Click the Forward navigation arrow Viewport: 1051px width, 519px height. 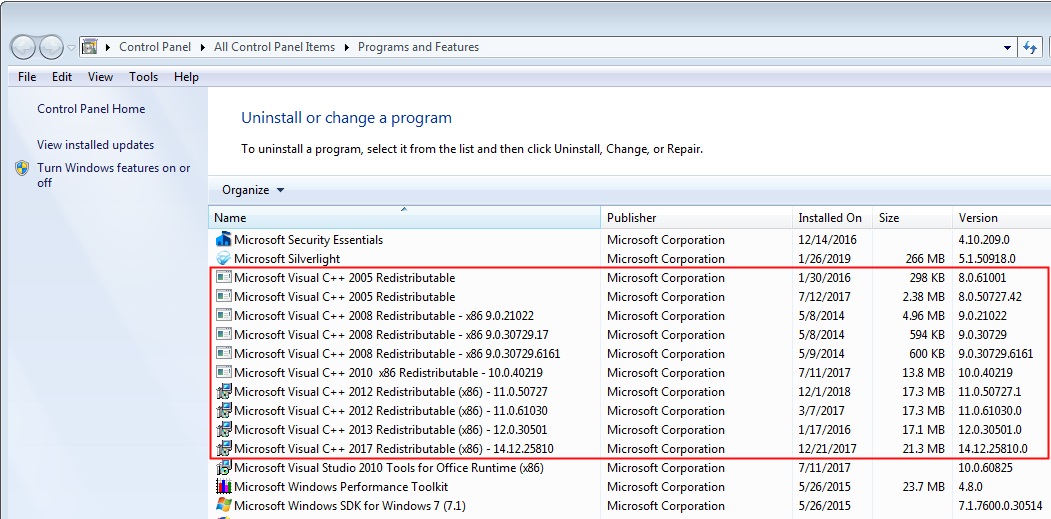pyautogui.click(x=51, y=48)
